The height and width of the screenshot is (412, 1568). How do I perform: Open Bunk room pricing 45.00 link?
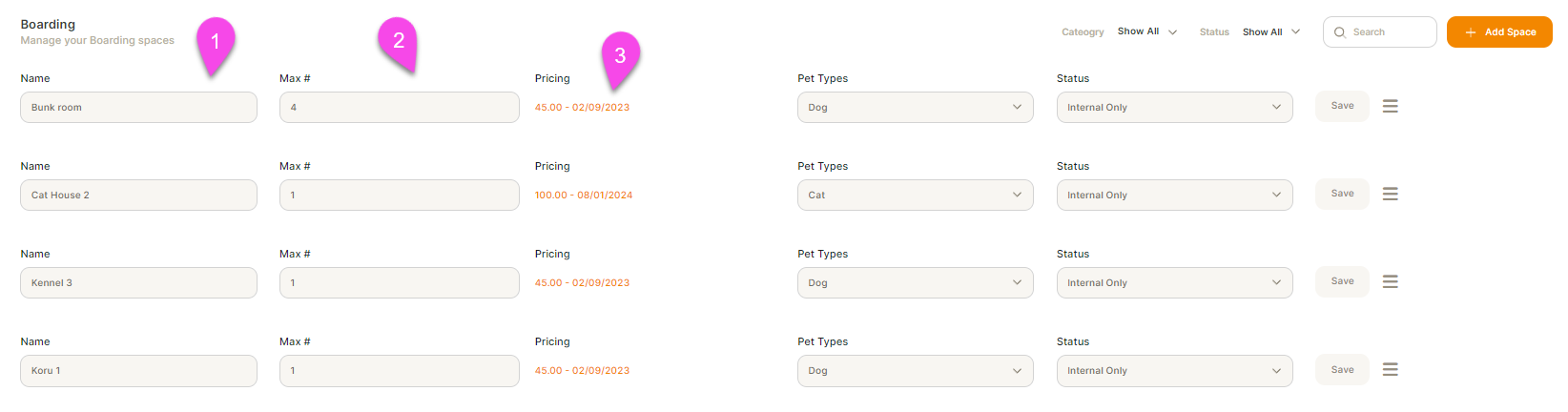click(582, 107)
